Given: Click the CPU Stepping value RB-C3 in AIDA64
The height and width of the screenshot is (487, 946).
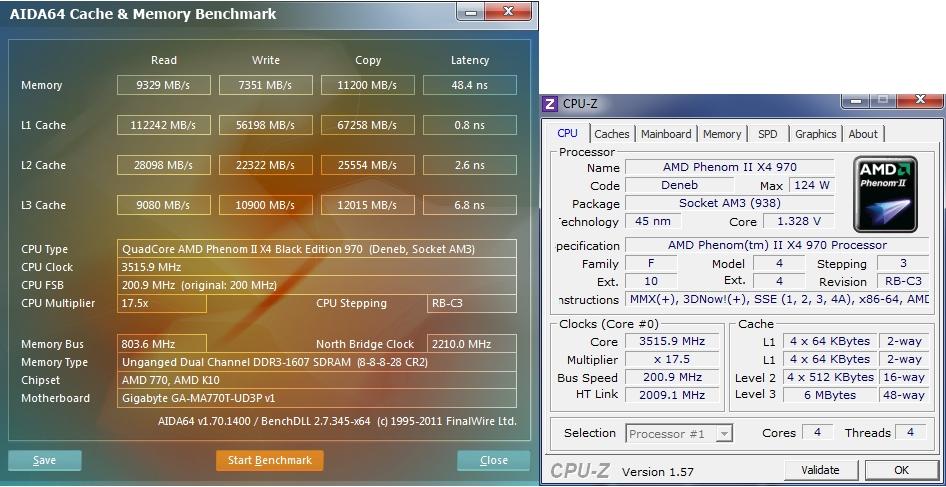Looking at the screenshot, I should (472, 303).
